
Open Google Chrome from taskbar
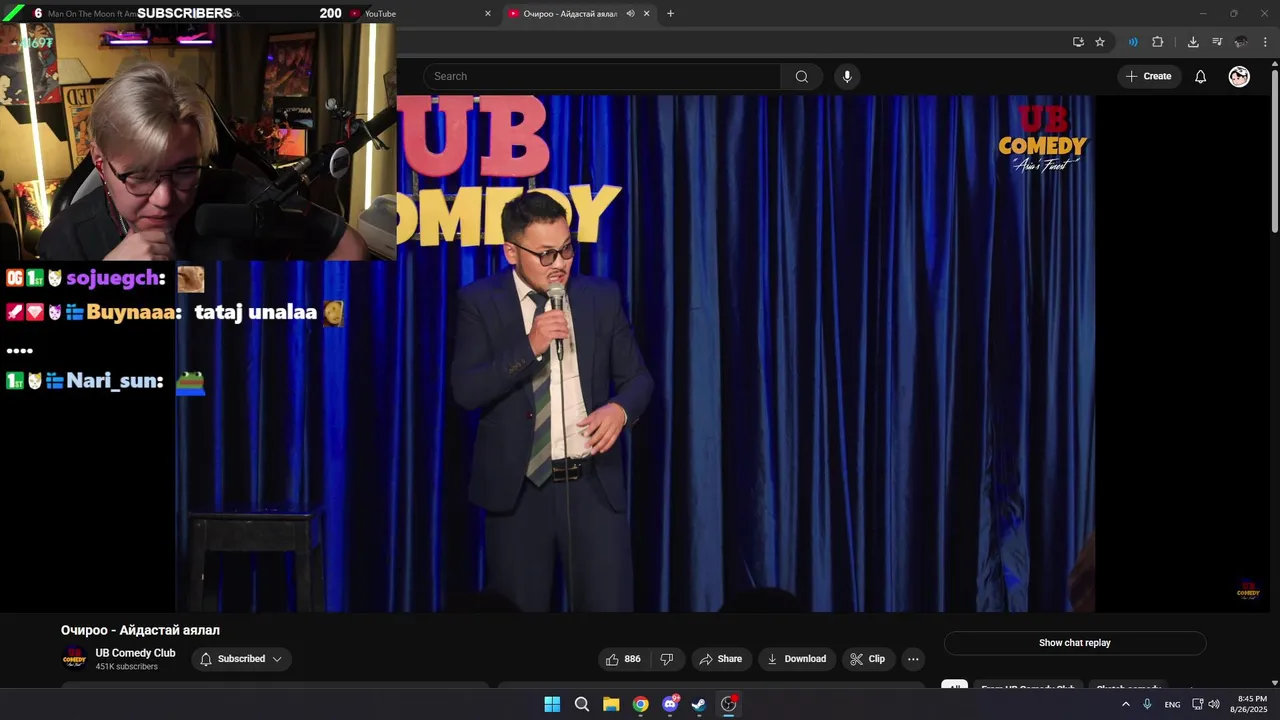click(640, 704)
